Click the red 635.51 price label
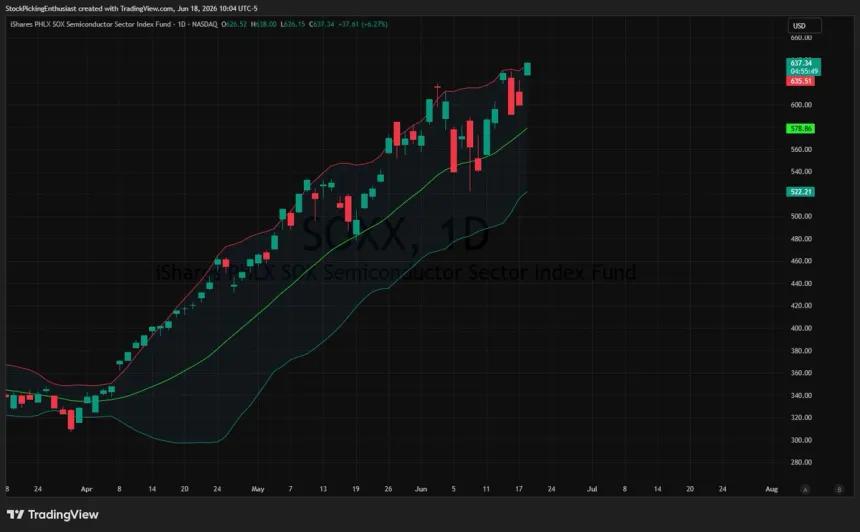Screen dimensions: 860x532 click(800, 81)
